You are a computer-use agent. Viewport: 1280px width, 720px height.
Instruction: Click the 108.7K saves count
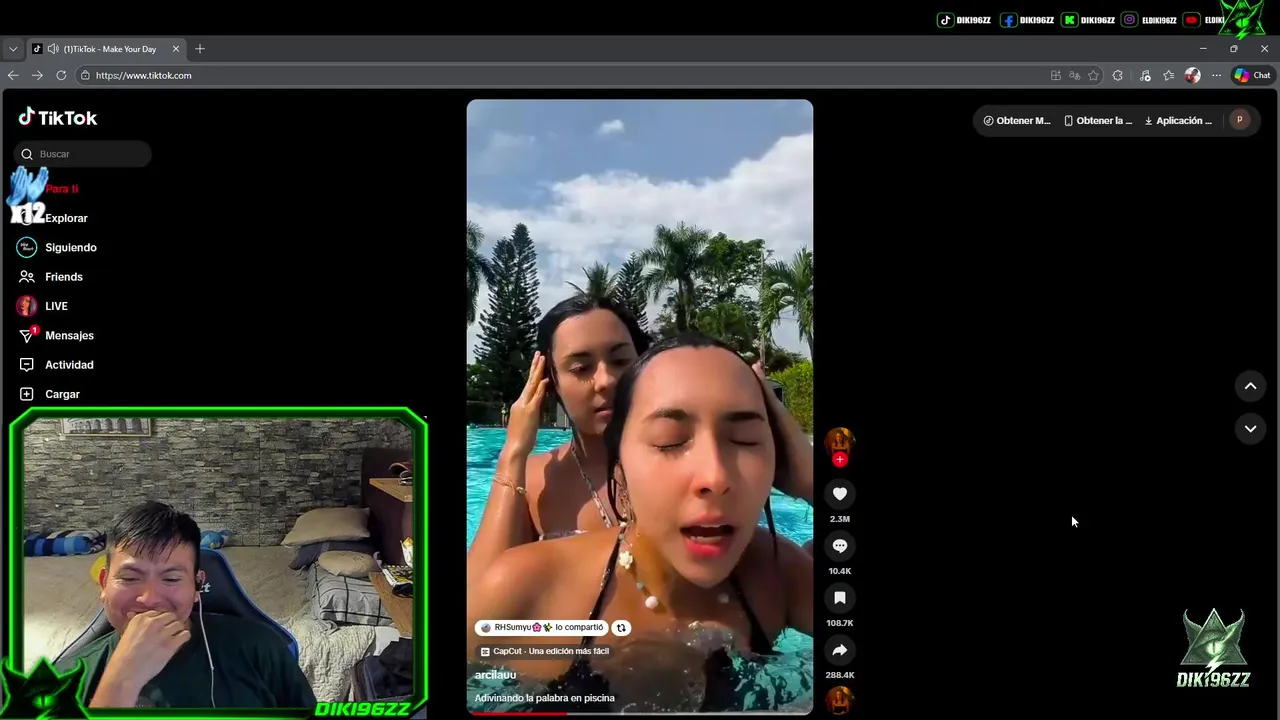840,623
